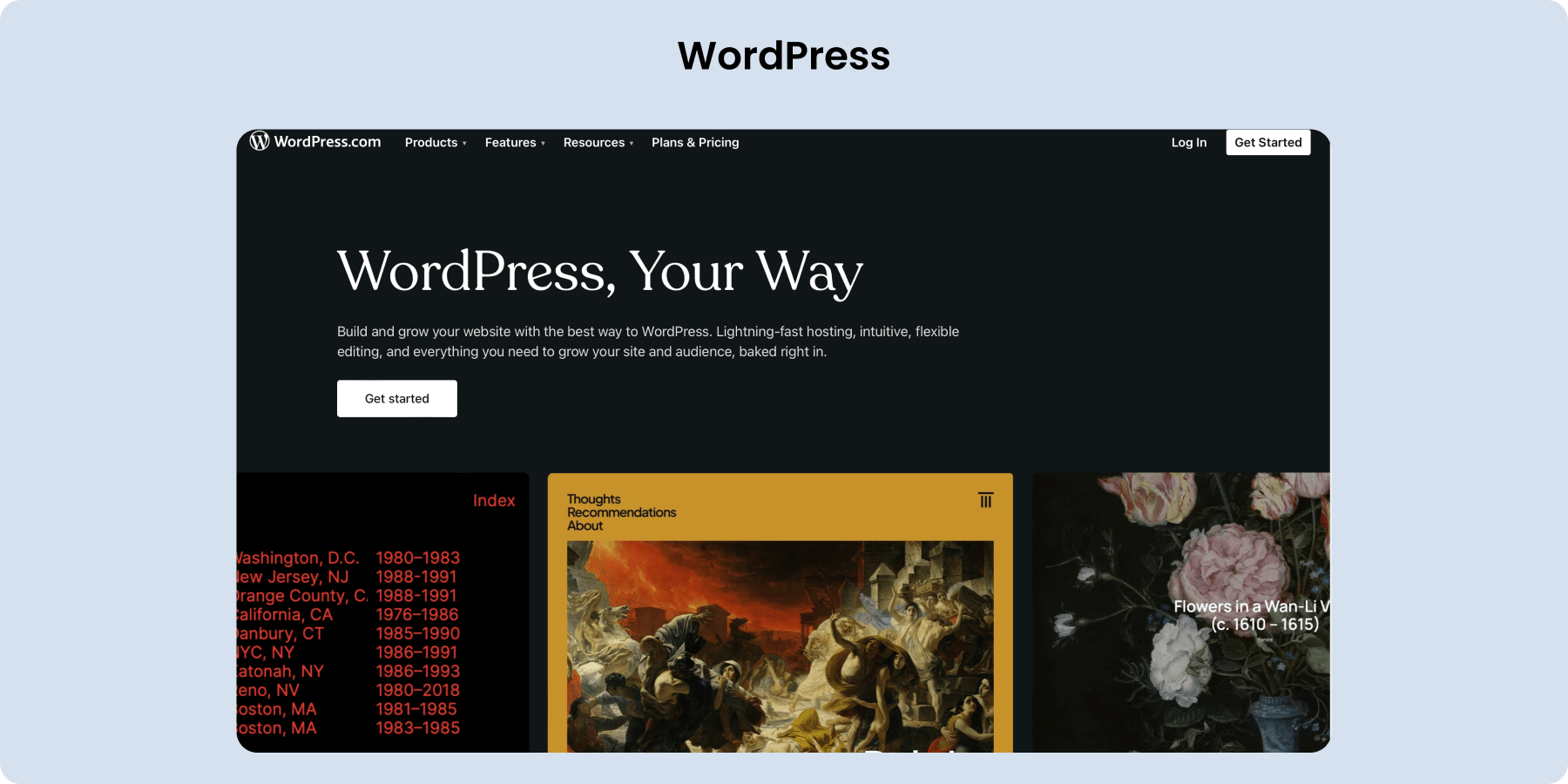Click the WordPress.com logo icon

pos(260,141)
